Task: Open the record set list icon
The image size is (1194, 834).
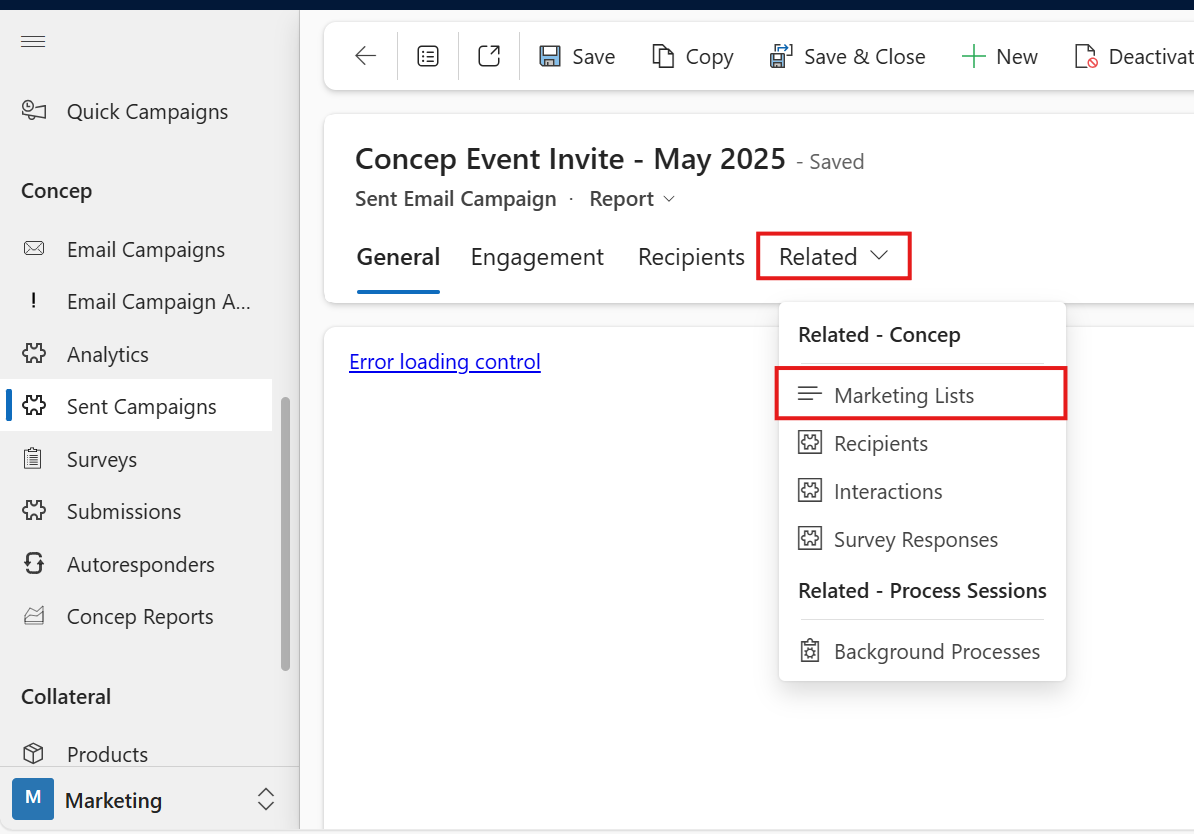Action: pyautogui.click(x=428, y=56)
